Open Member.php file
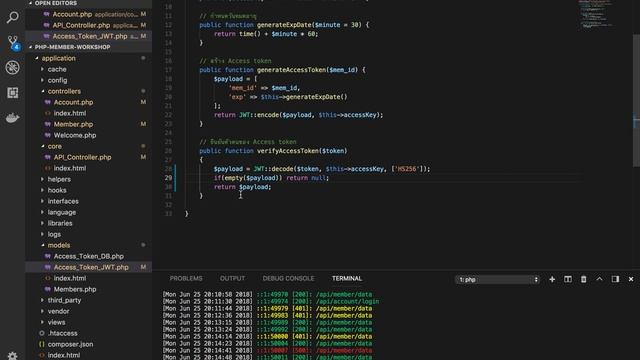Image resolution: width=640 pixels, height=360 pixels. 89,124
